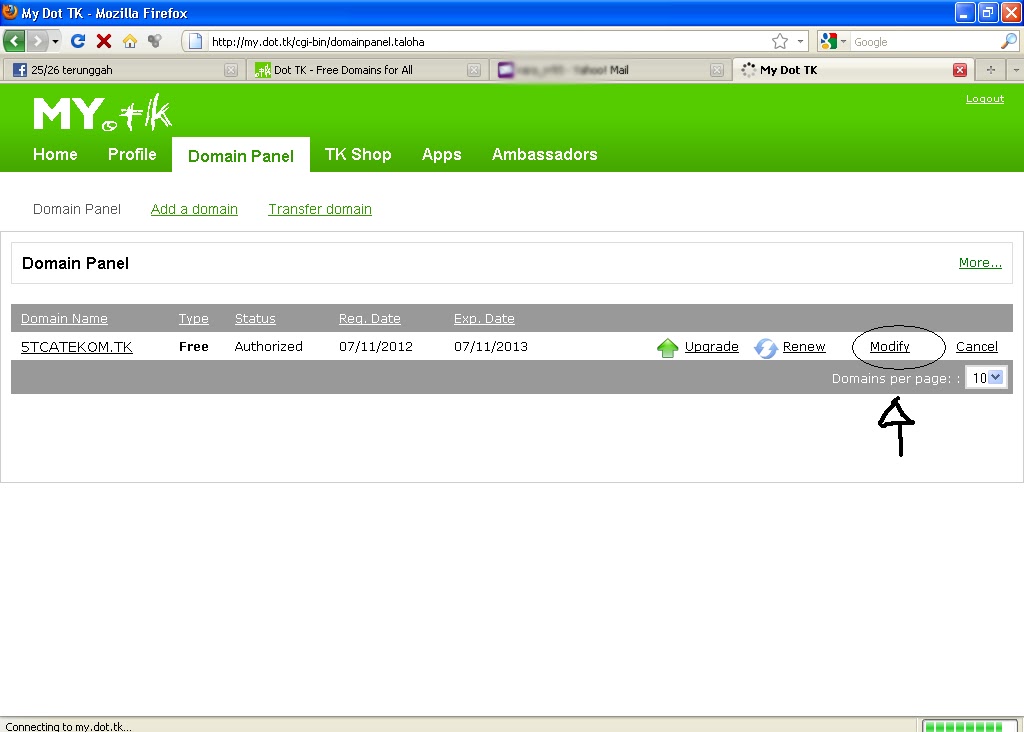Image resolution: width=1024 pixels, height=732 pixels.
Task: Open the STCATEKOM.TK domain link
Action: (76, 347)
